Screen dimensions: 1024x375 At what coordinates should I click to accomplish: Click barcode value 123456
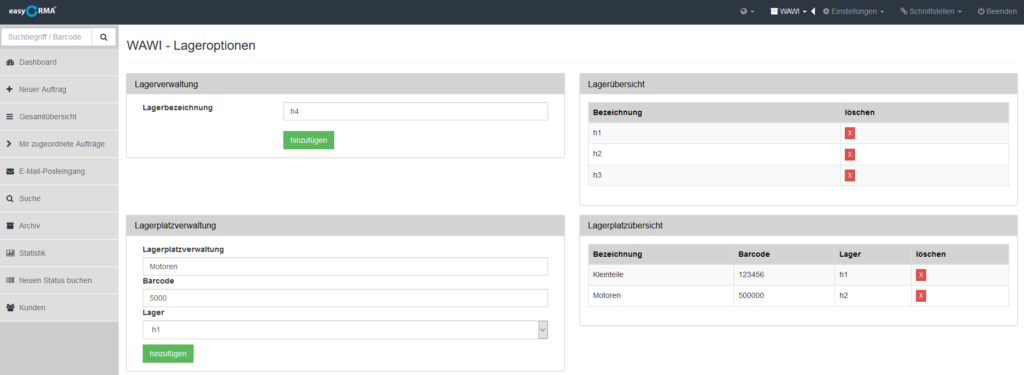pos(751,275)
